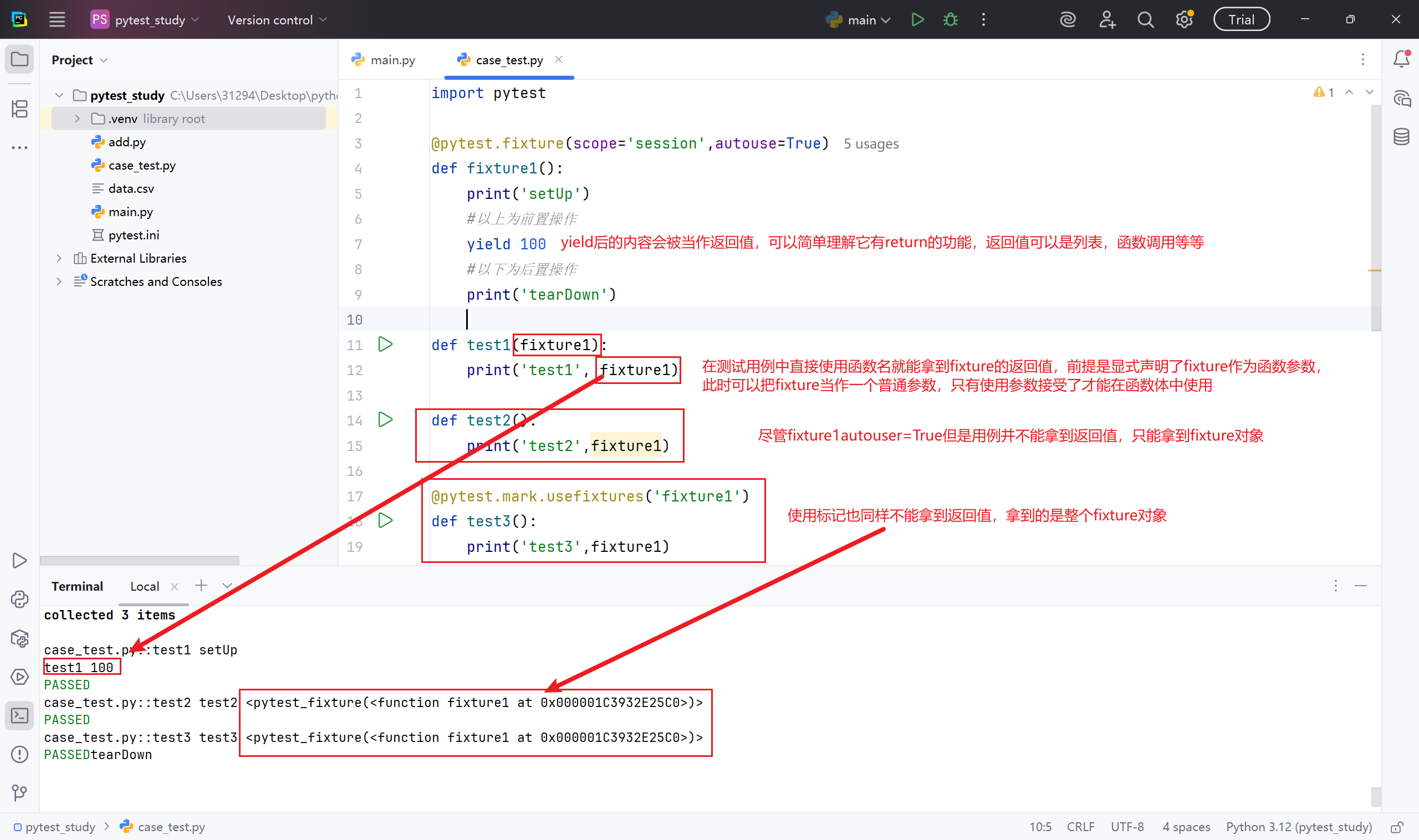Screen dimensions: 1419x840
Task: Open the Python Console tool window
Action: point(20,600)
